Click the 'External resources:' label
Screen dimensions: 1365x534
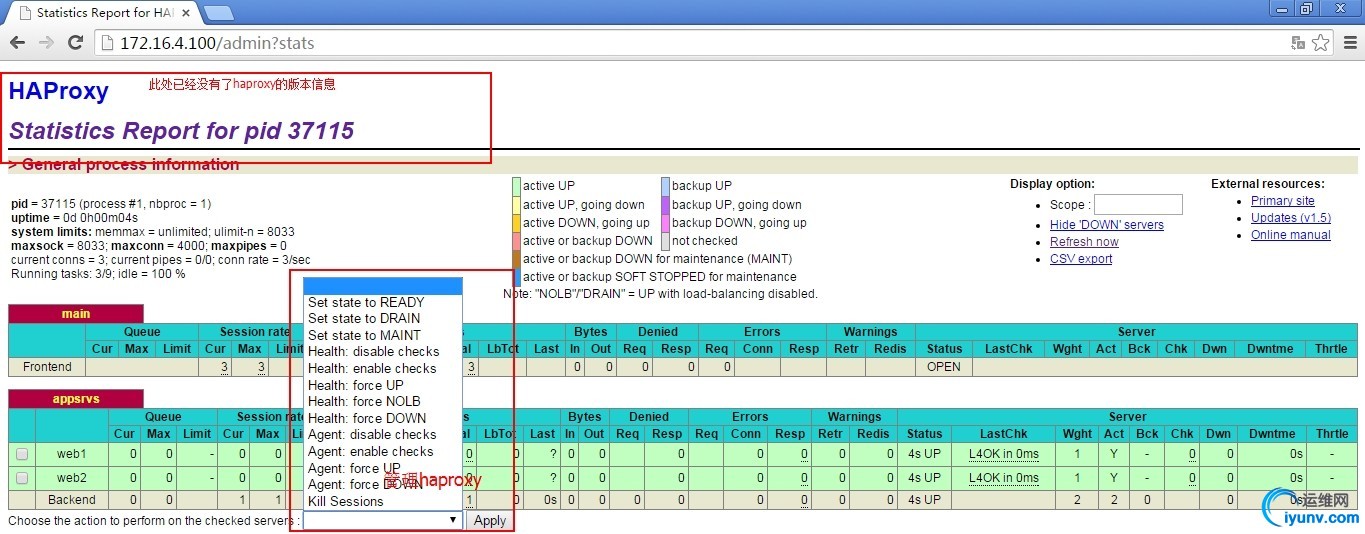pos(1268,184)
